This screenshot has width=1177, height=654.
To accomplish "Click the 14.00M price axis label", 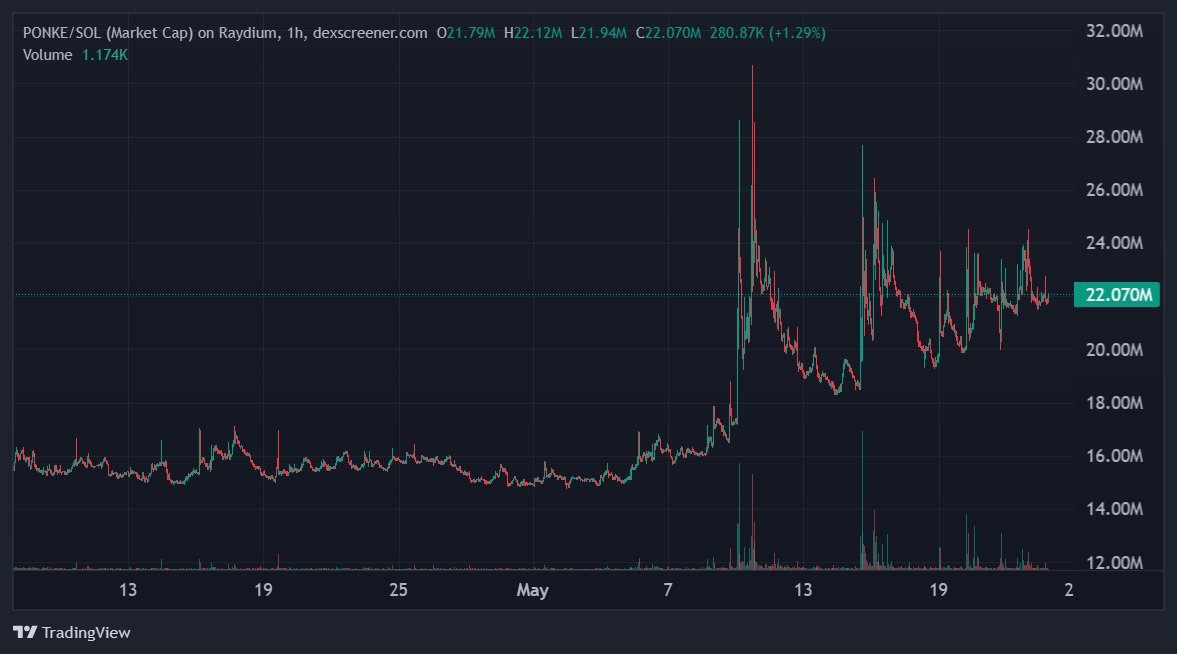I will 1114,508.
